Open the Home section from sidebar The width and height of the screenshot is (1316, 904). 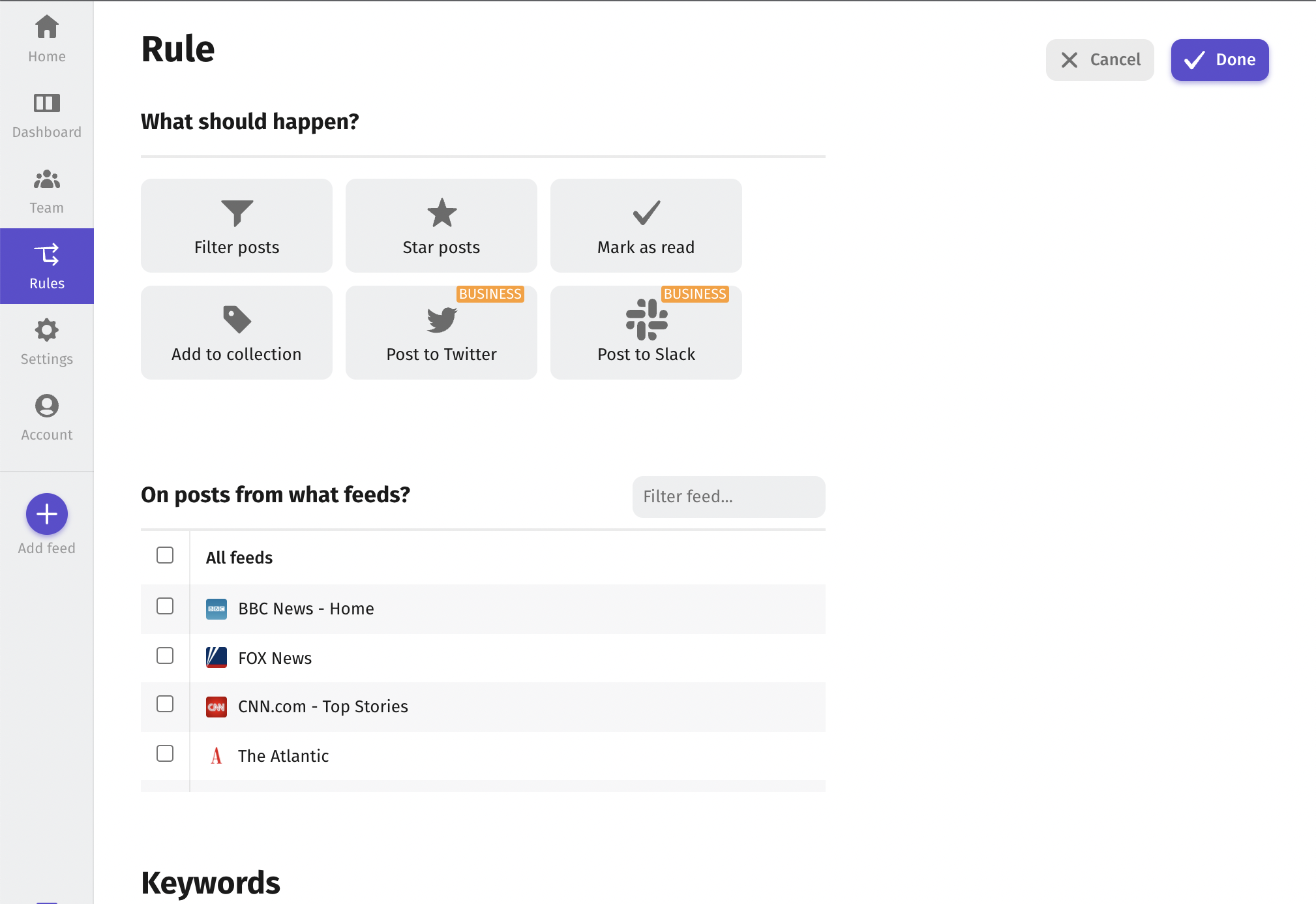[x=46, y=38]
